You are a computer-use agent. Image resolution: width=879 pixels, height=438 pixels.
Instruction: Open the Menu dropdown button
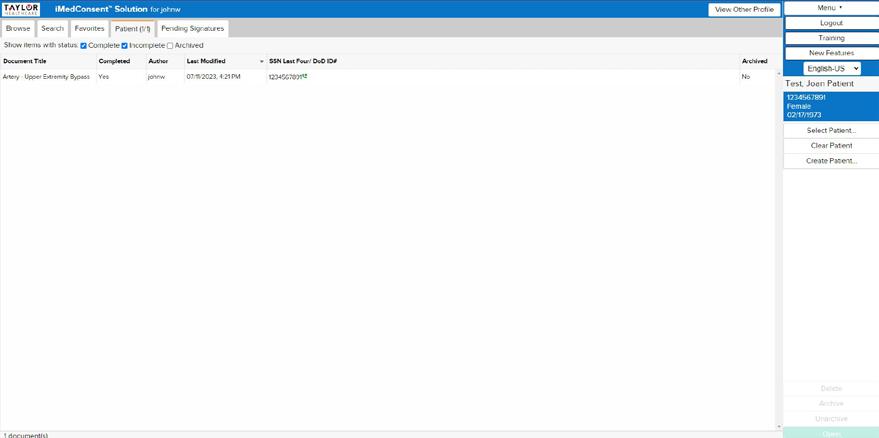[831, 8]
